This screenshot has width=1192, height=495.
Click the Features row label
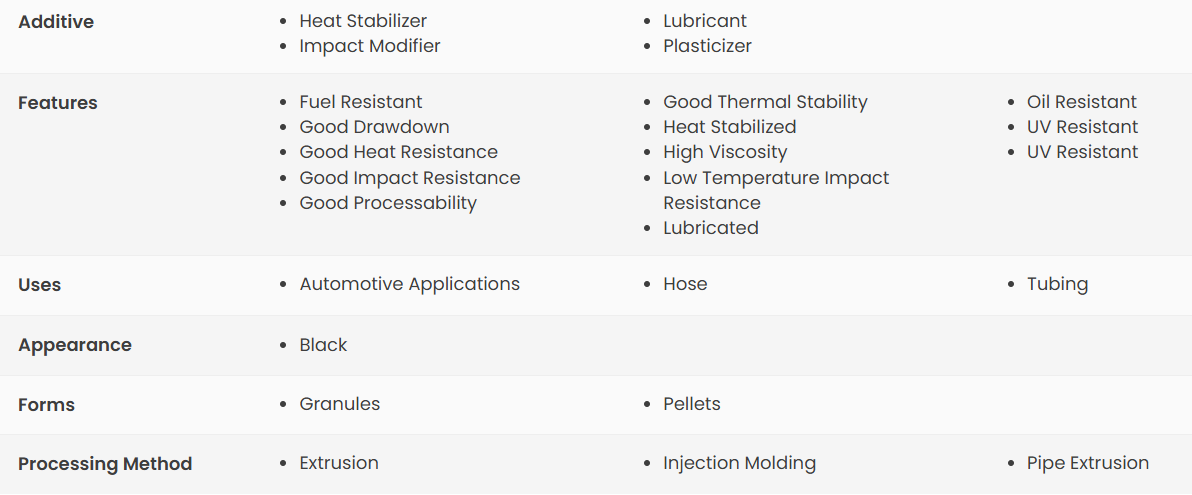(x=58, y=103)
